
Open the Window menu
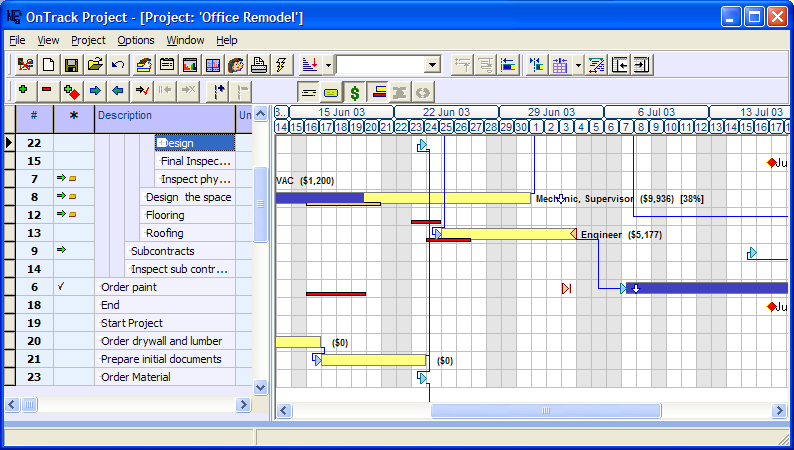click(x=185, y=40)
